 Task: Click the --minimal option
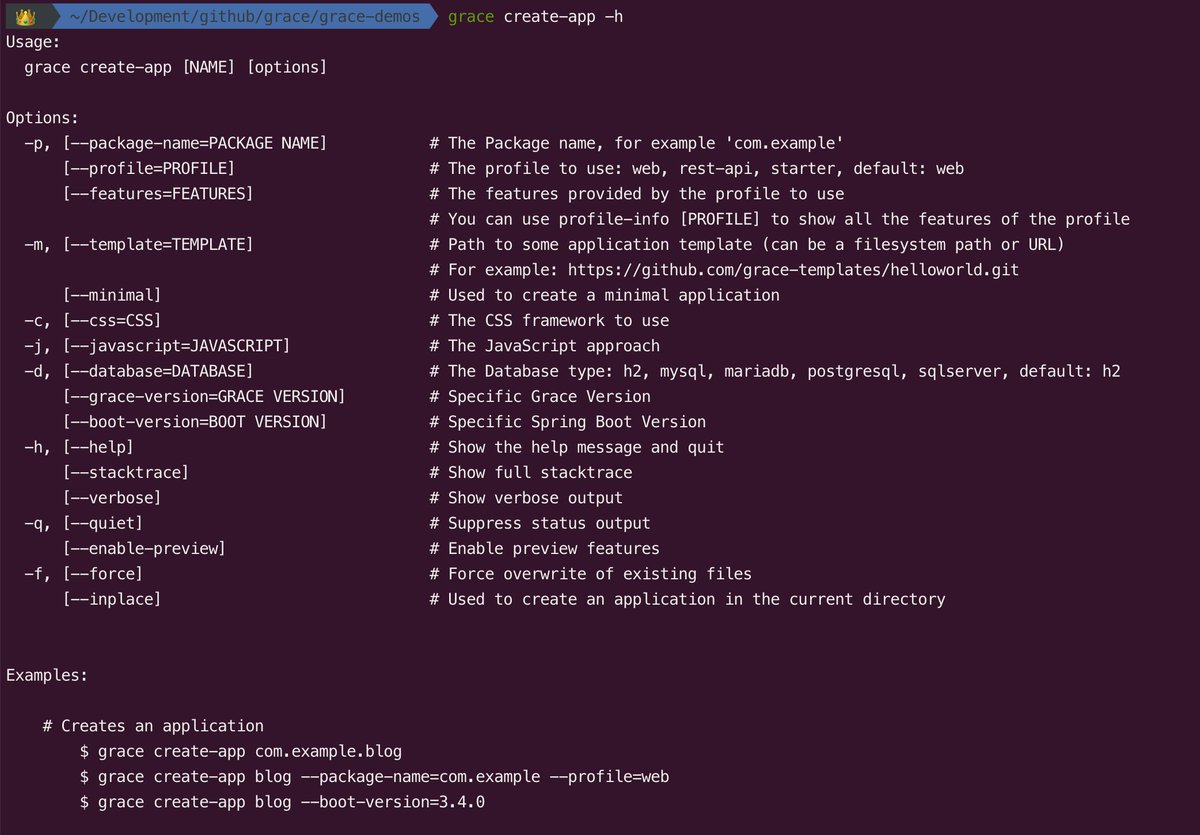[x=111, y=295]
